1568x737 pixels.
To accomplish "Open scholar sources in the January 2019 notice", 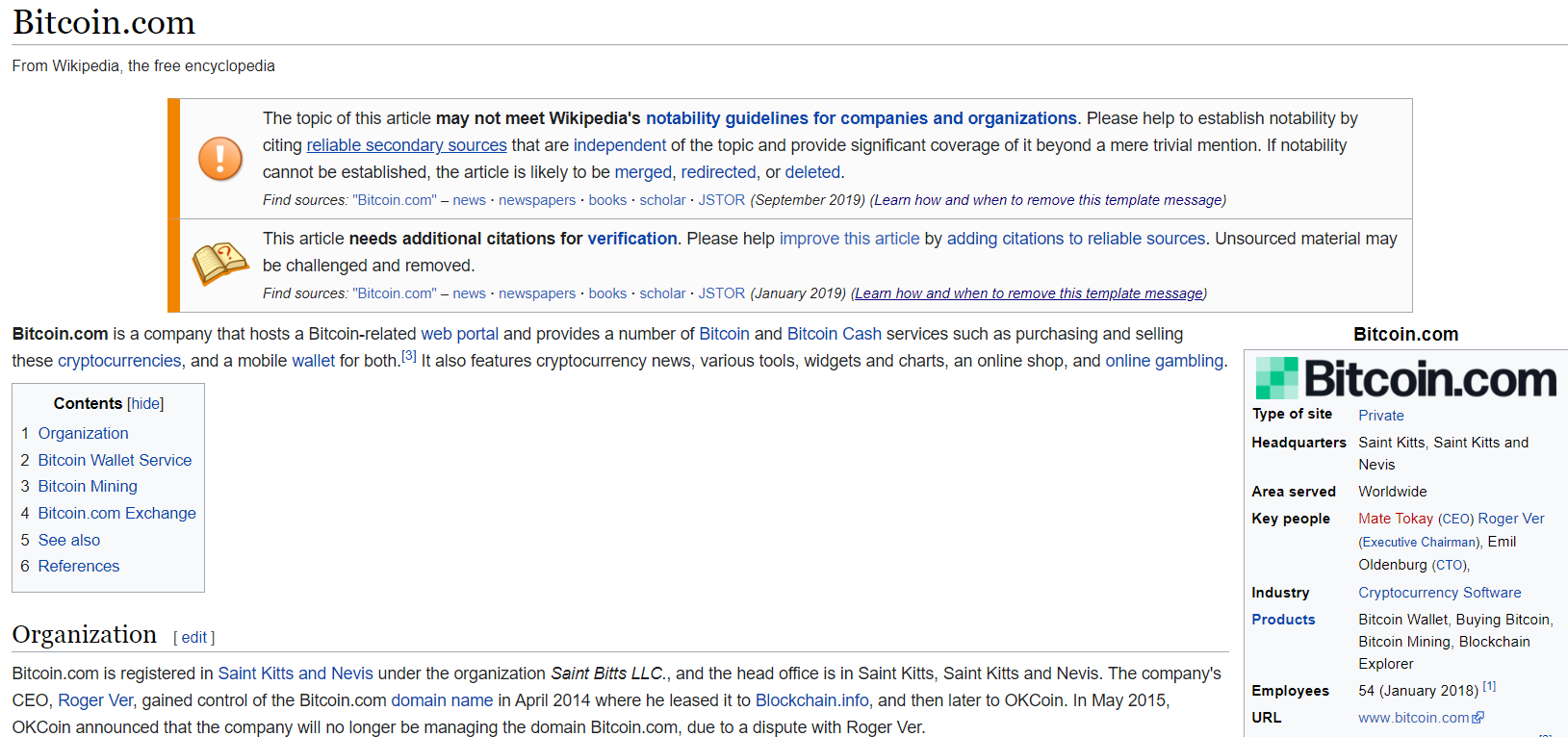I will click(662, 293).
